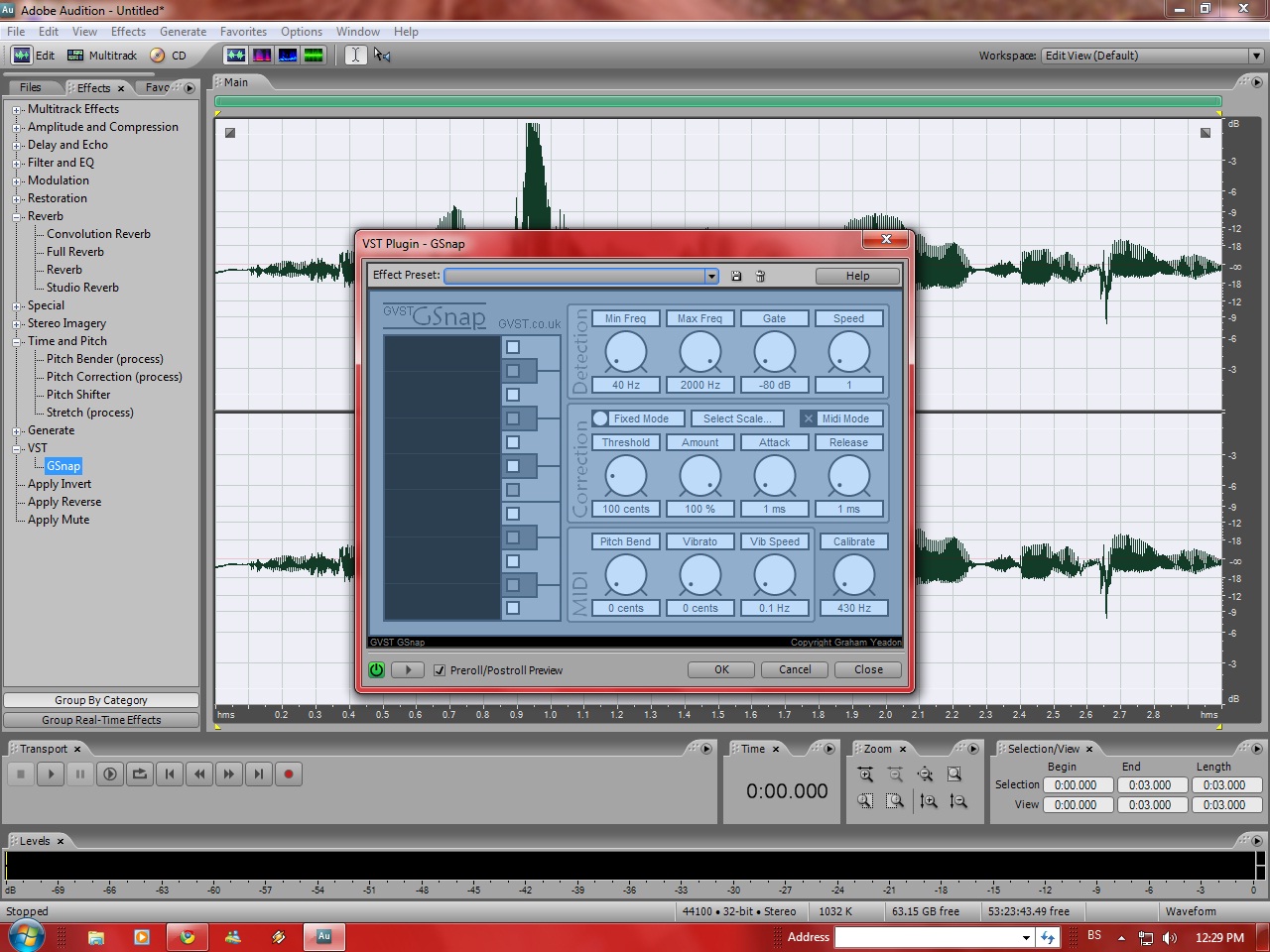Expand the Amplitude and Compression category
This screenshot has width=1270, height=952.
[17, 128]
